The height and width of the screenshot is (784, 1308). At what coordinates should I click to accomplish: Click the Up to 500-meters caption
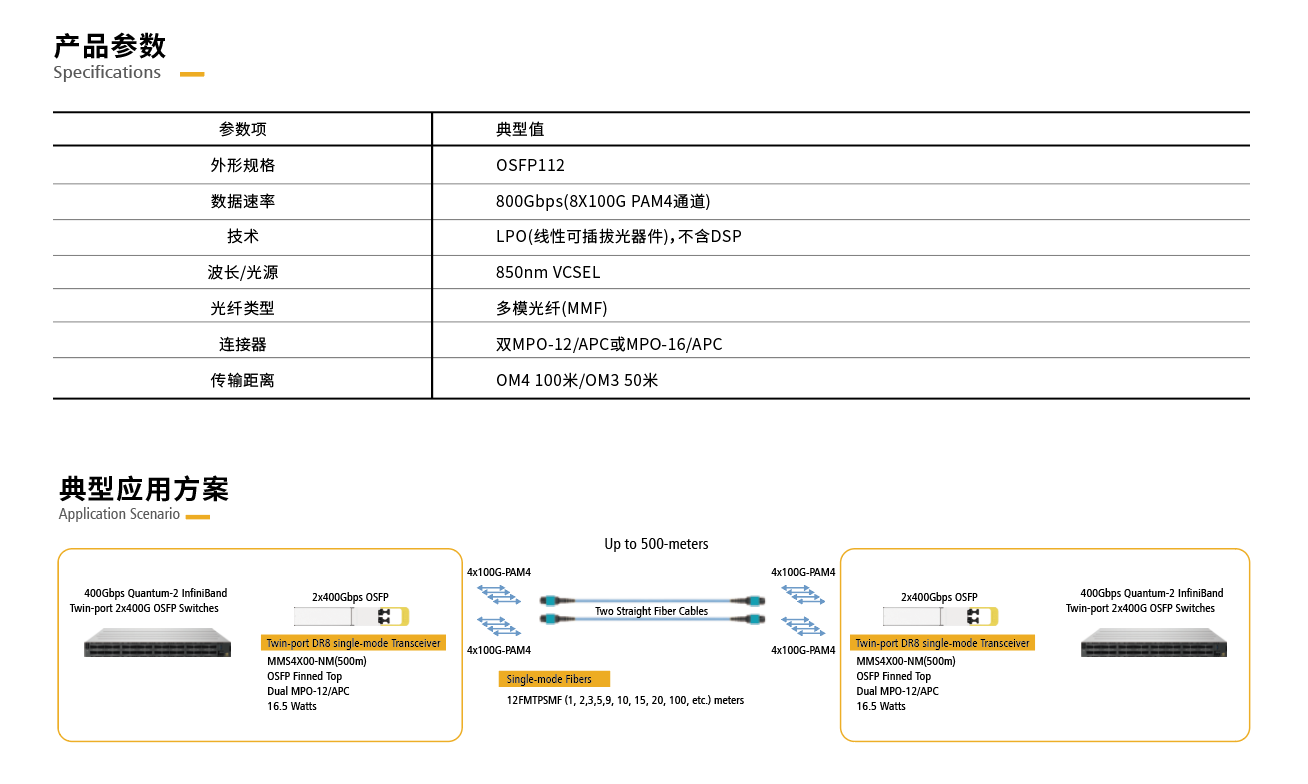pos(656,544)
